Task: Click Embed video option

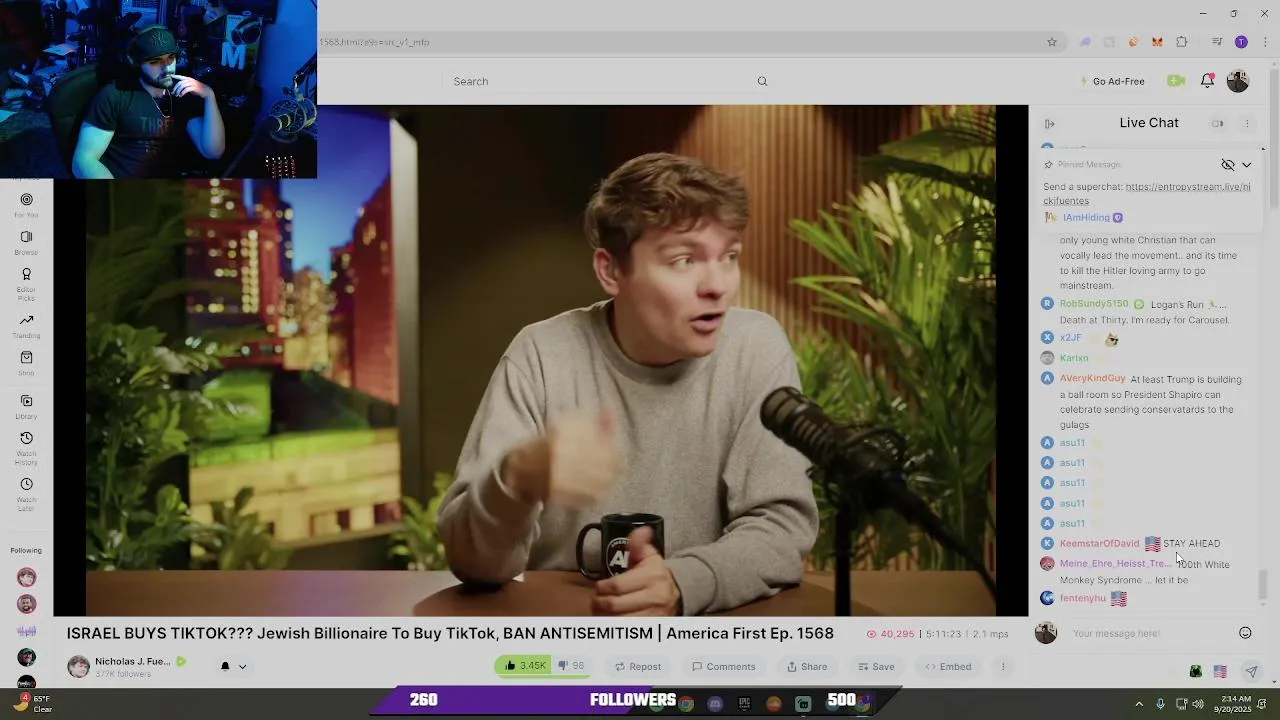Action: coord(948,667)
